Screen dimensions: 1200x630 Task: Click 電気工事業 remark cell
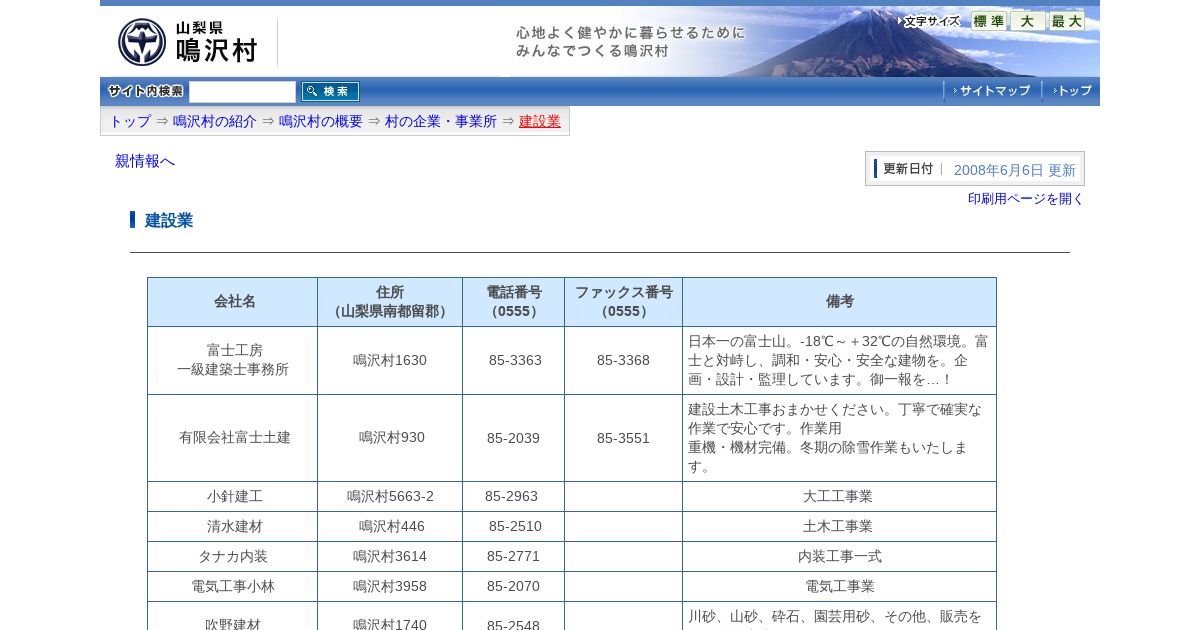(840, 587)
